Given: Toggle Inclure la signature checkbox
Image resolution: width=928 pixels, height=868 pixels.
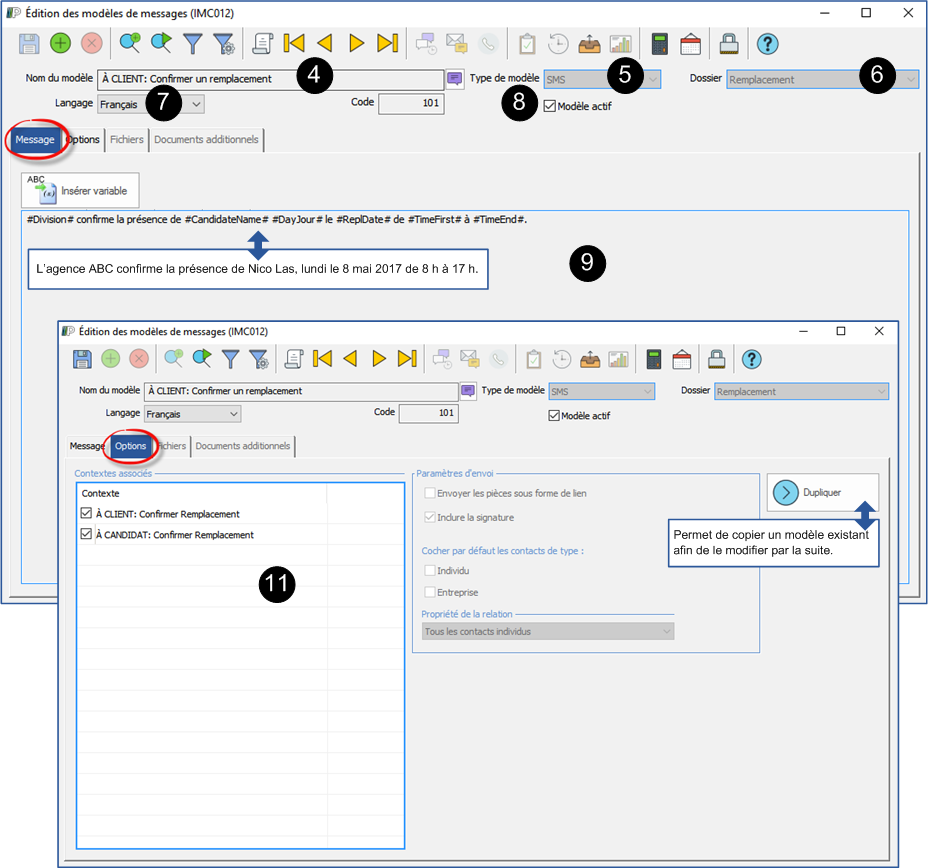Looking at the screenshot, I should coord(430,517).
